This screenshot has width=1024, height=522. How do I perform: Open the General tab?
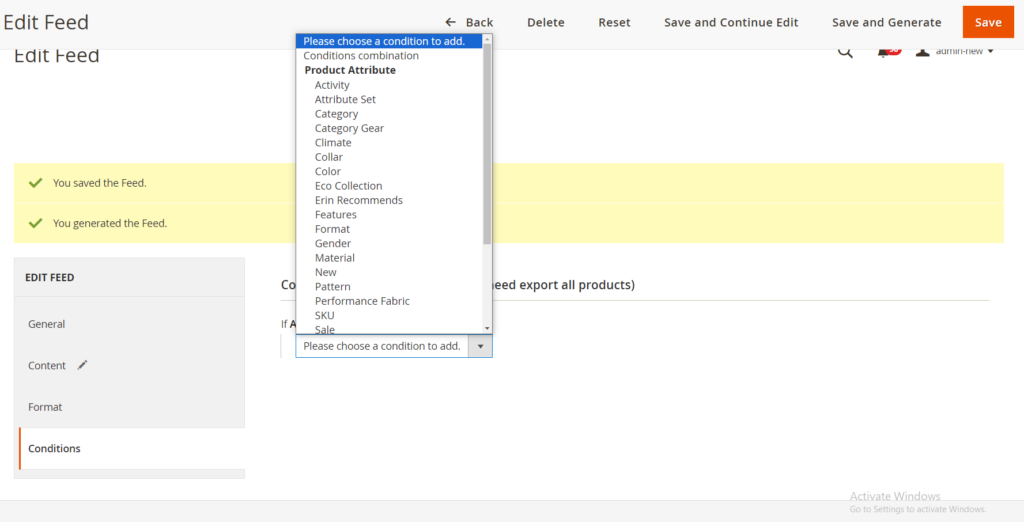[47, 324]
